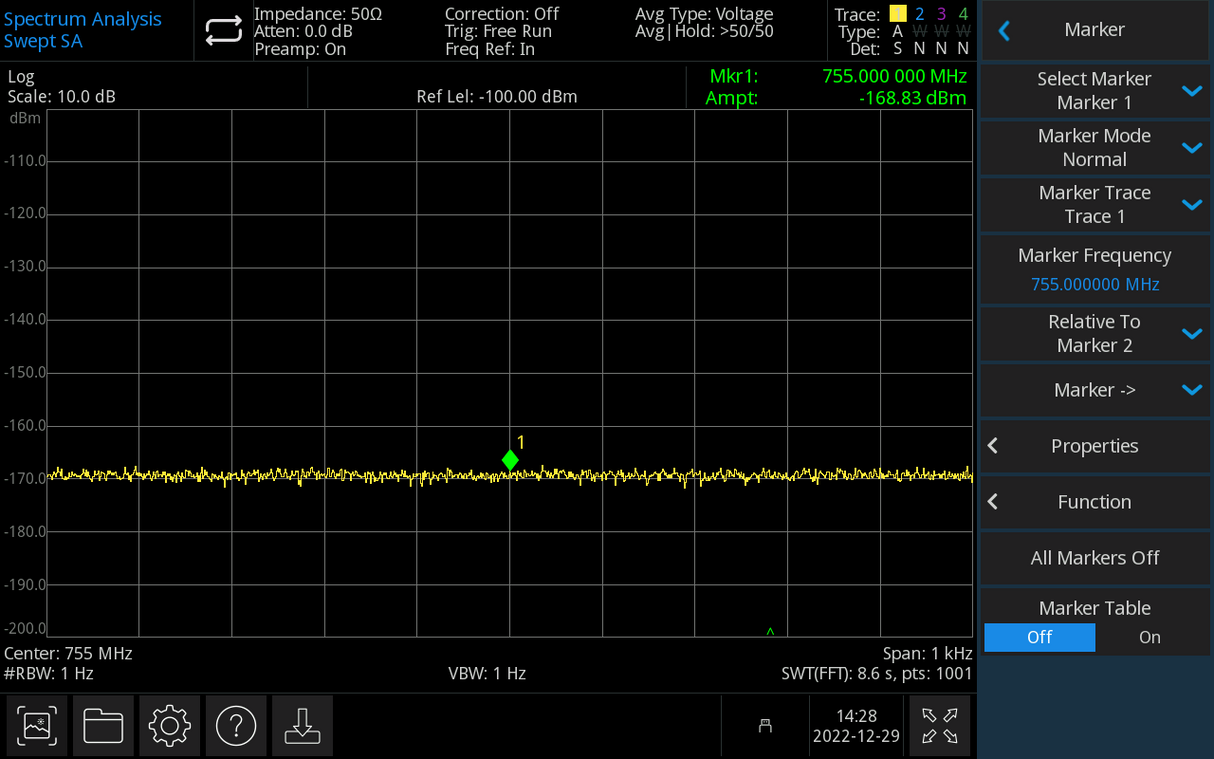Screen dimensions: 1214x759
Task: Click the storage disk status icon
Action: [x=765, y=726]
